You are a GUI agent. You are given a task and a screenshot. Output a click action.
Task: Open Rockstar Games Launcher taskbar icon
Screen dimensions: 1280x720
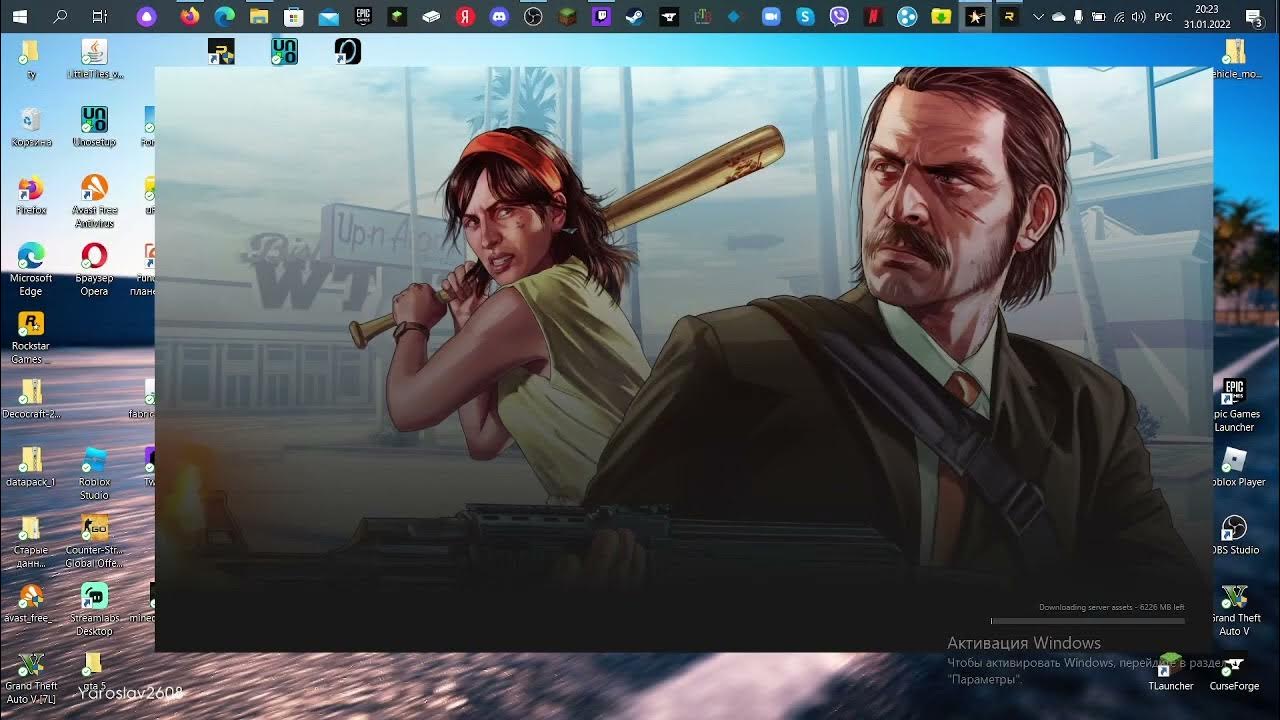coord(1009,16)
